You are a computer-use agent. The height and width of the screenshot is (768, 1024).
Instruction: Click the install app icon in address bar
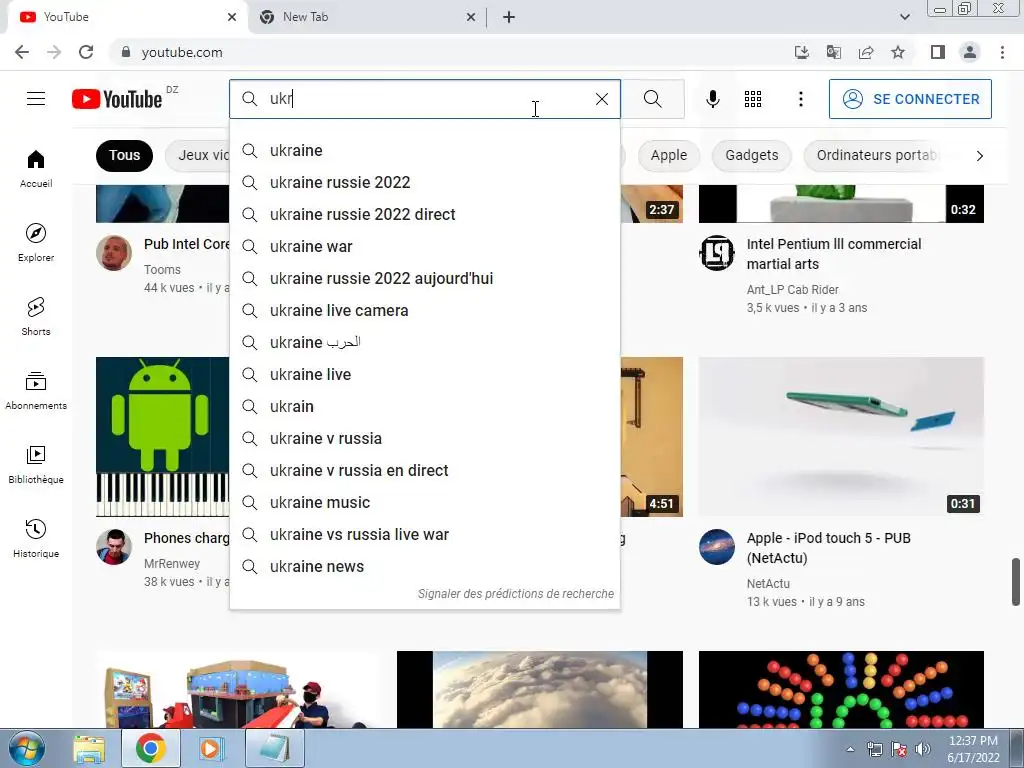click(x=802, y=52)
